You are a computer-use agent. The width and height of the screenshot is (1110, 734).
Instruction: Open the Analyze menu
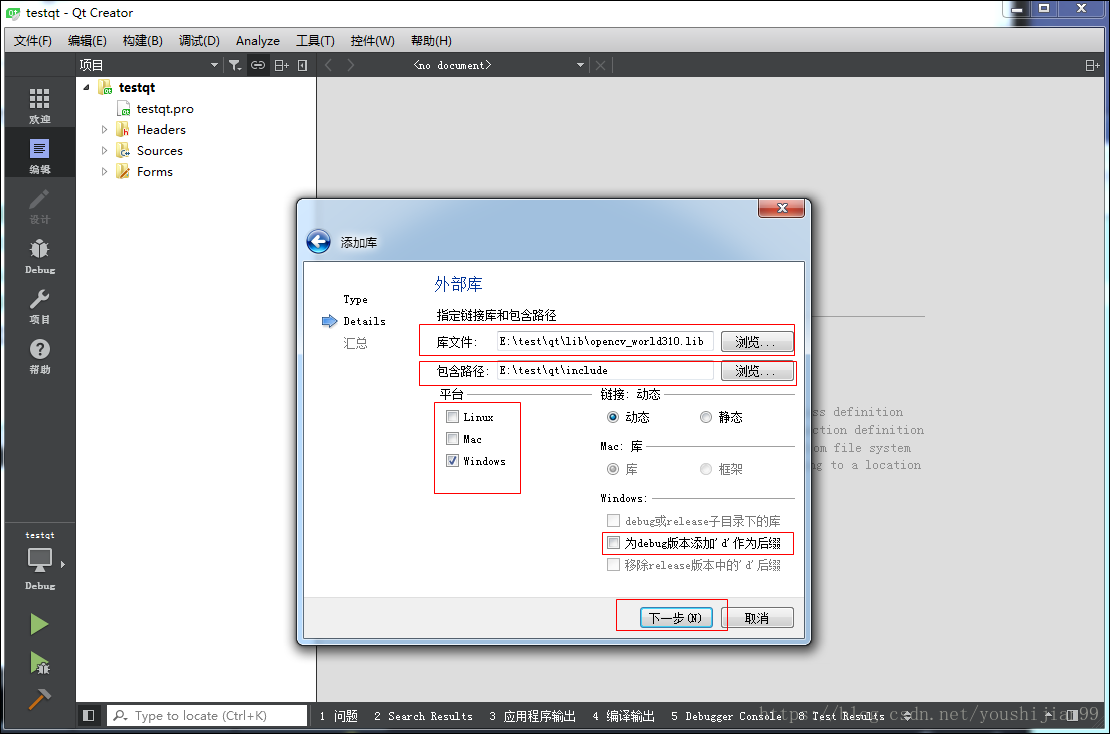258,40
